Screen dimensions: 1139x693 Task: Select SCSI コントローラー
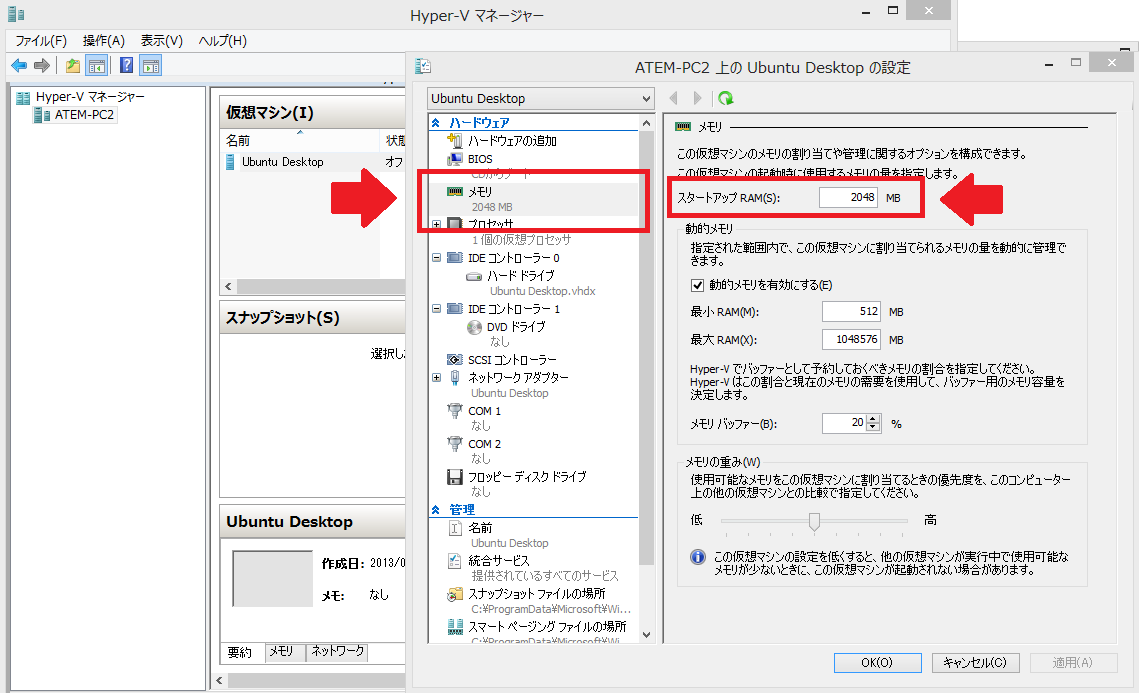[x=512, y=360]
